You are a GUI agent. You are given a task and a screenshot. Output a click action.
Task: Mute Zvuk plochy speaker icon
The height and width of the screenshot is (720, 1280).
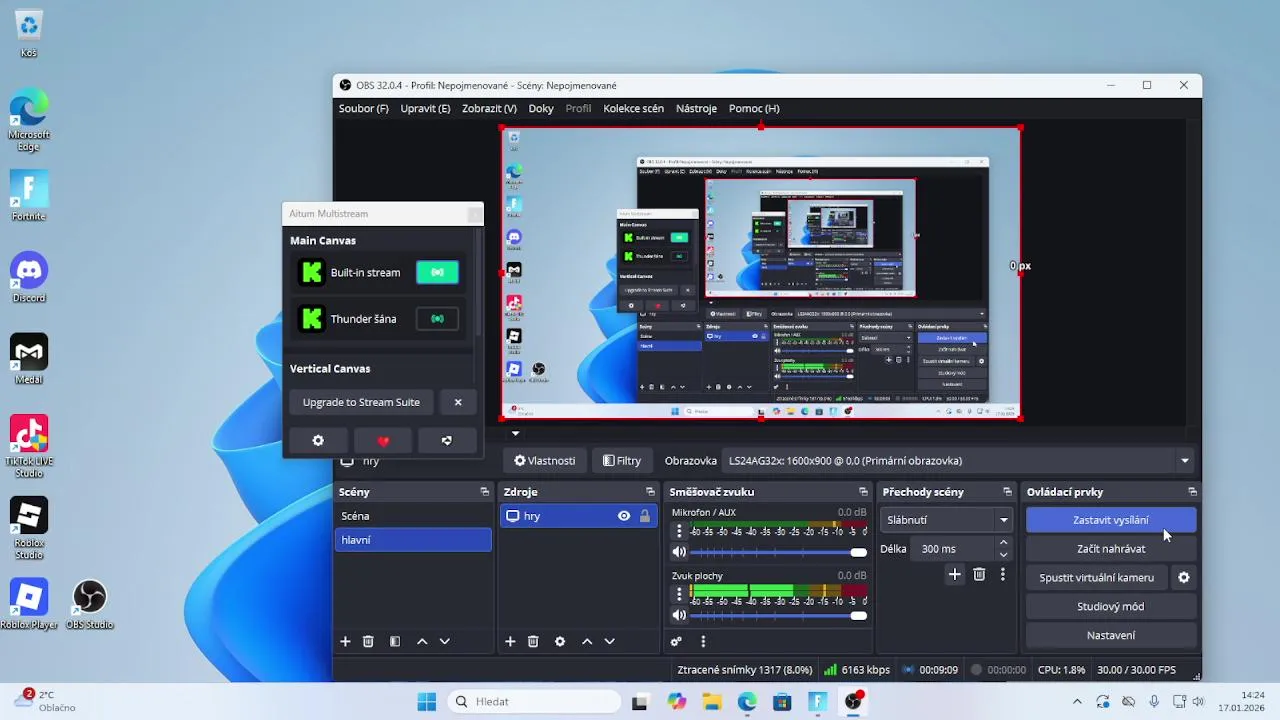(x=679, y=615)
